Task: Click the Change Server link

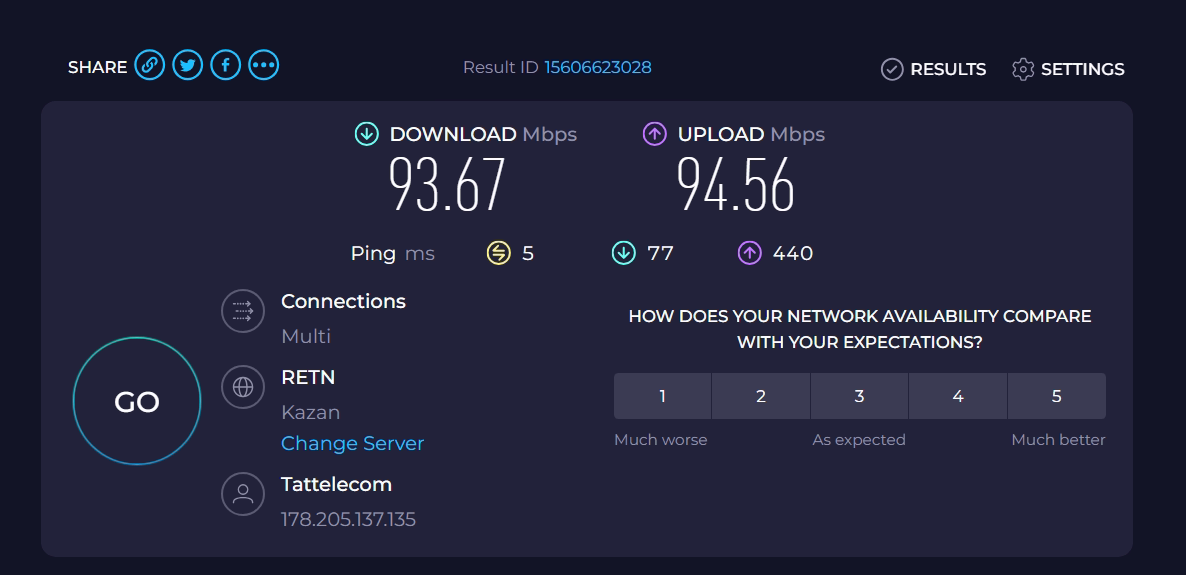Action: [352, 443]
